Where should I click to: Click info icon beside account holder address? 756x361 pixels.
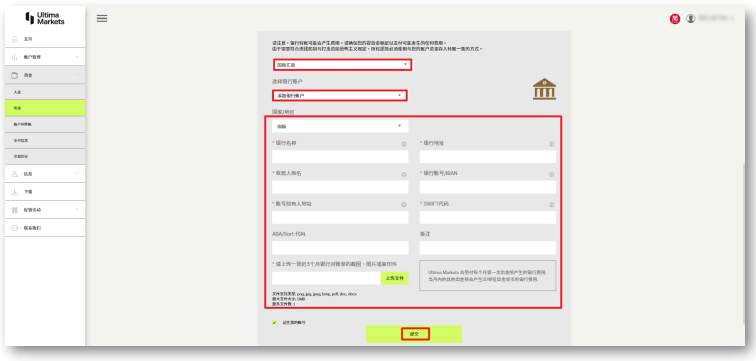(404, 205)
